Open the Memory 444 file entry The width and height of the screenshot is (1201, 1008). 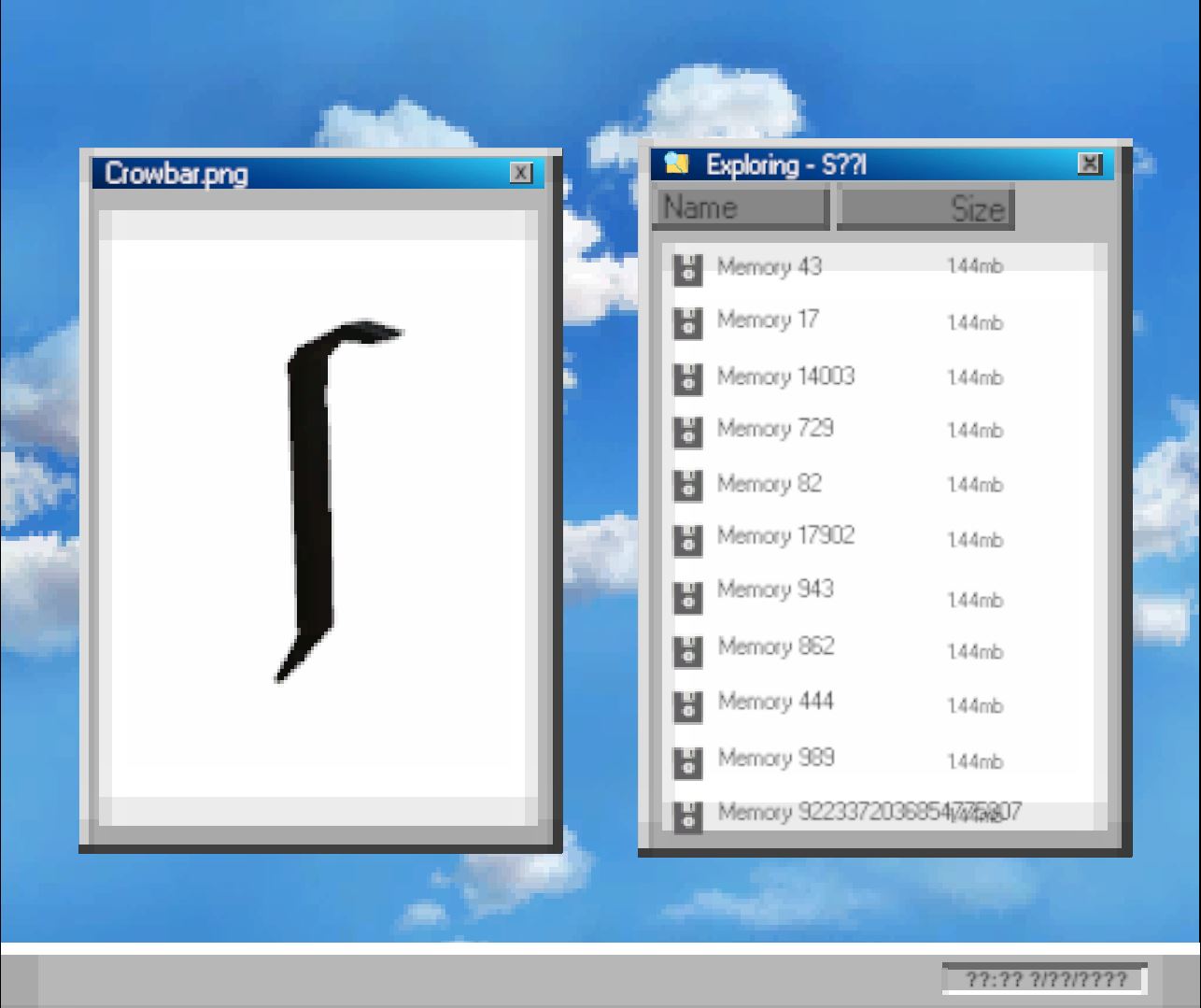[x=775, y=702]
